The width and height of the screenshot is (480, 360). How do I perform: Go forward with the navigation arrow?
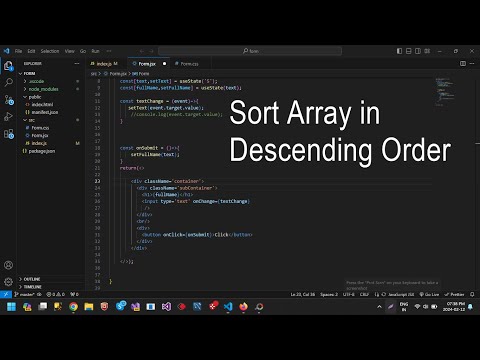pyautogui.click(x=152, y=51)
